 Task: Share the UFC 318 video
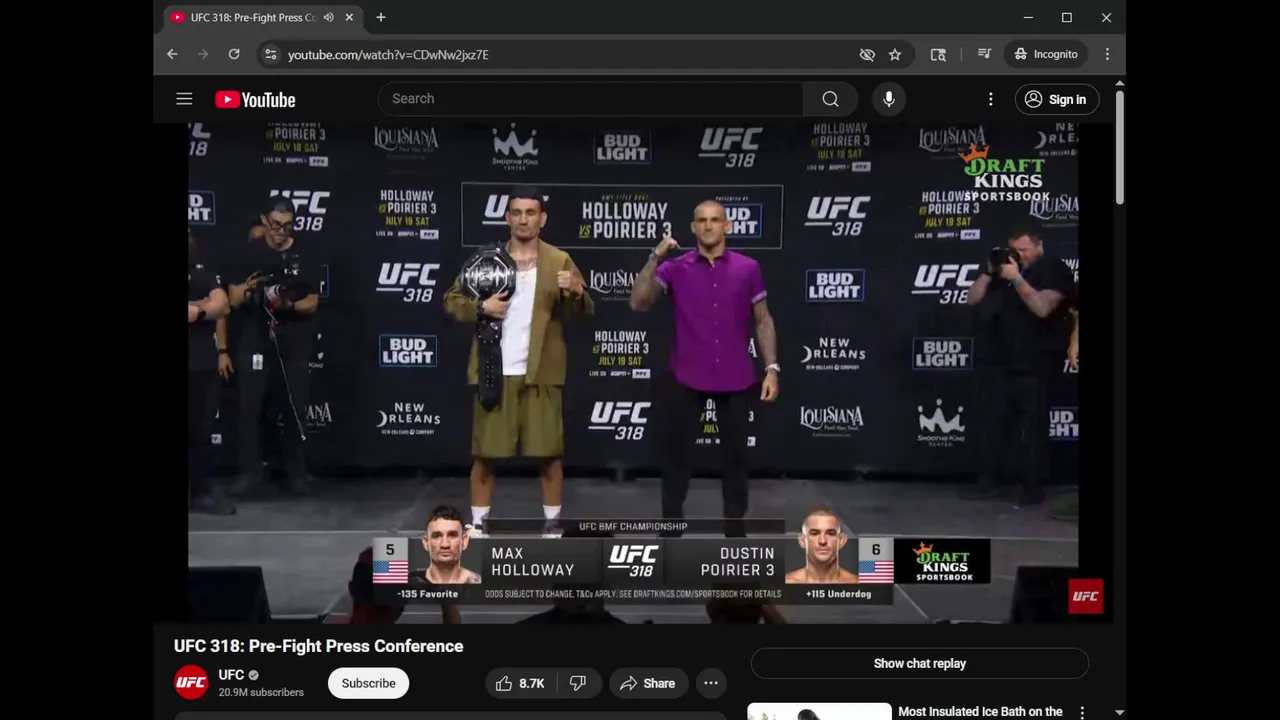pyautogui.click(x=648, y=683)
